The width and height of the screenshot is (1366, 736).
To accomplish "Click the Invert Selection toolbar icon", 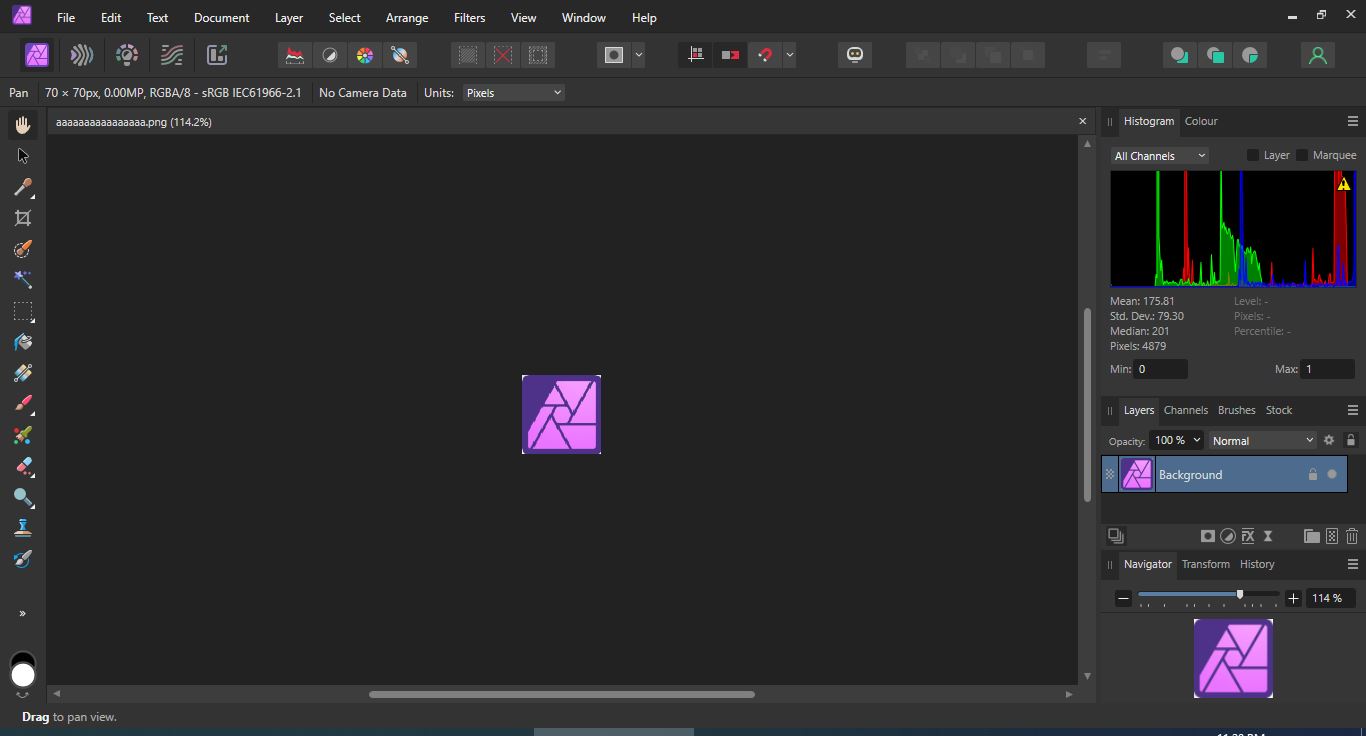I will (x=538, y=55).
